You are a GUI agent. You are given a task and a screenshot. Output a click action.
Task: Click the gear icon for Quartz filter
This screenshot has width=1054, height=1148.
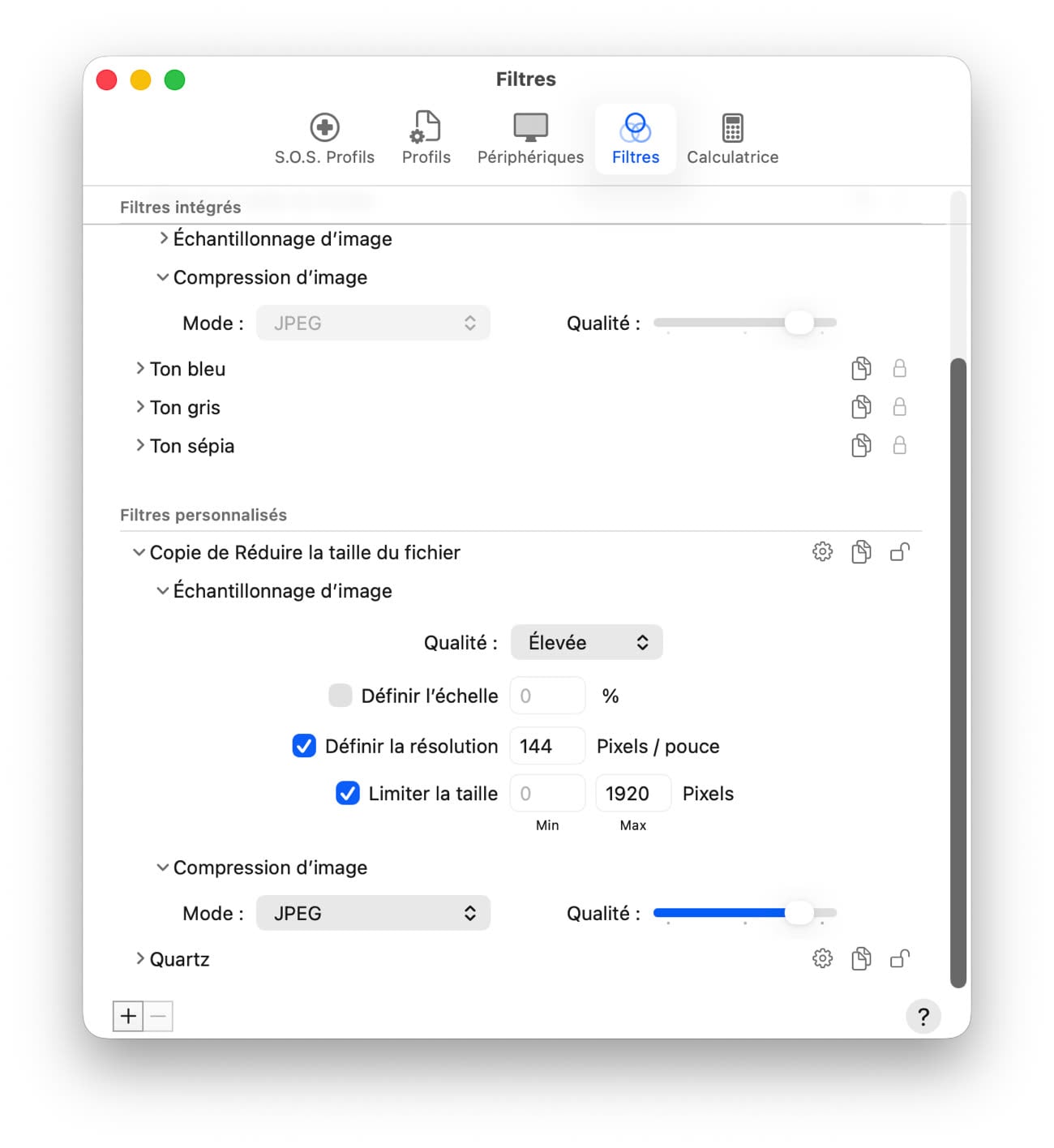(822, 959)
